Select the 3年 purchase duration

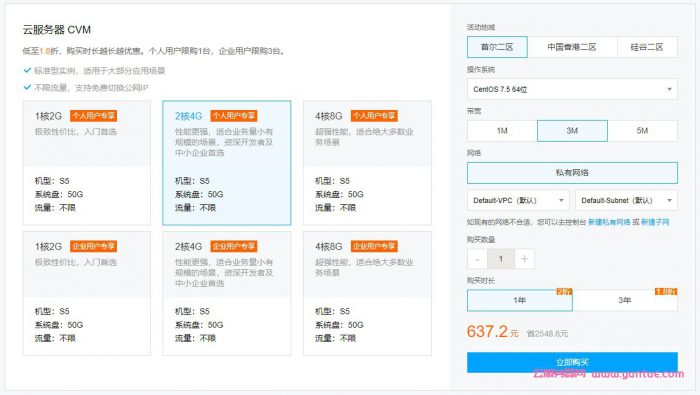(625, 300)
